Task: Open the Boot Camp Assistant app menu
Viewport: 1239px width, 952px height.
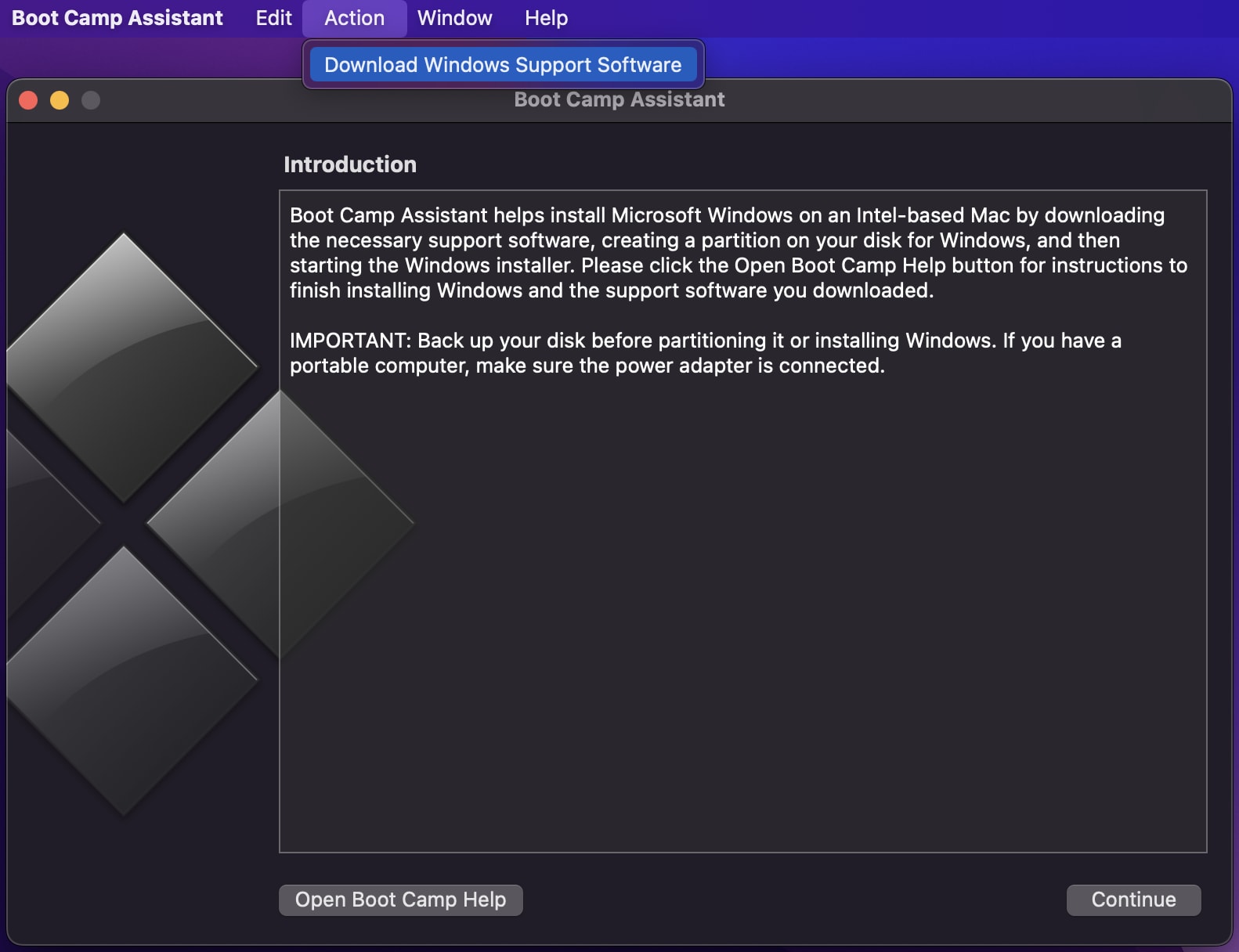Action: (x=117, y=18)
